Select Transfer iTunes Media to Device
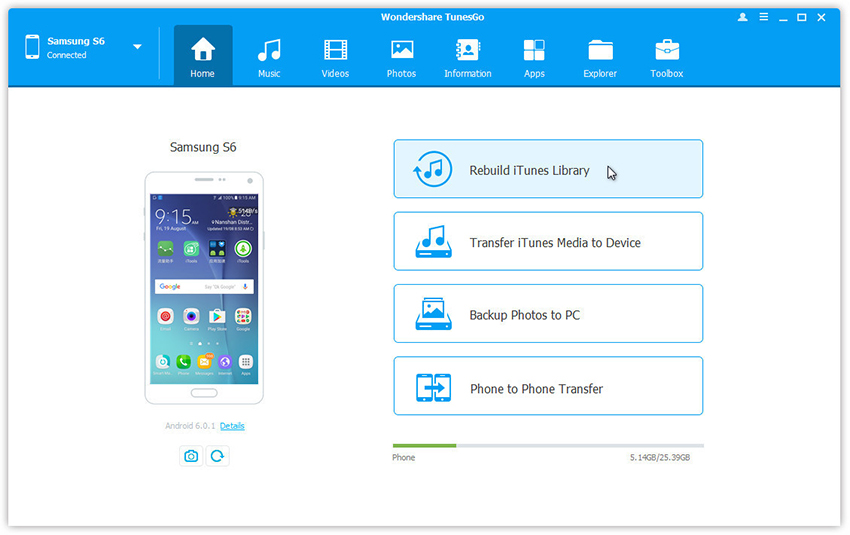Image resolution: width=850 pixels, height=535 pixels. coord(548,242)
